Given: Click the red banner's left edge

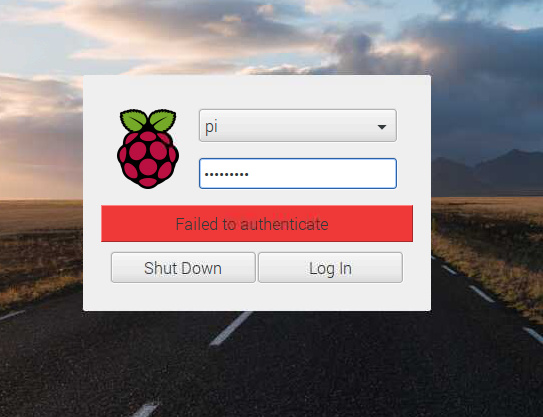Looking at the screenshot, I should [103, 223].
